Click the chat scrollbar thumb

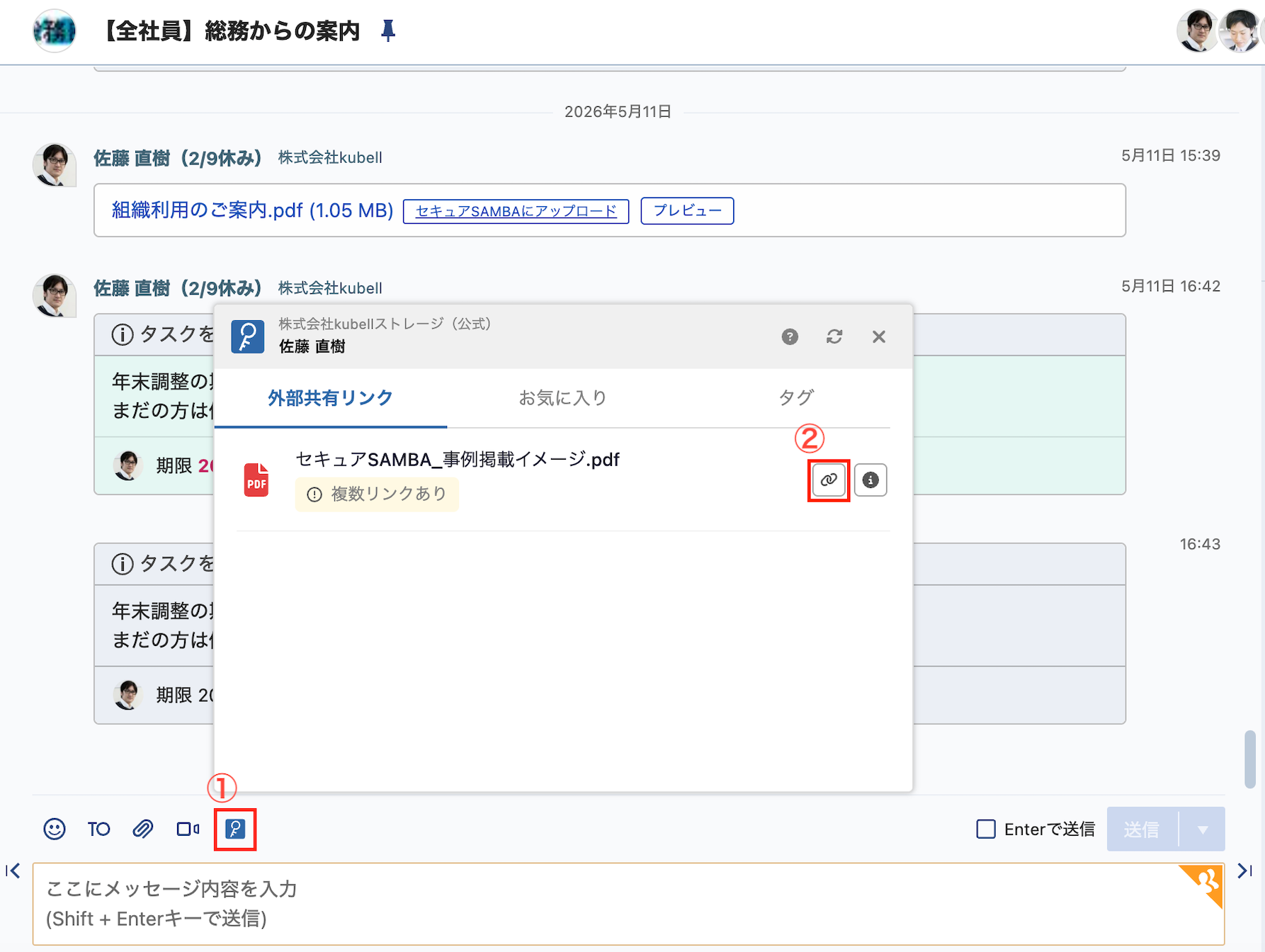pos(1250,759)
